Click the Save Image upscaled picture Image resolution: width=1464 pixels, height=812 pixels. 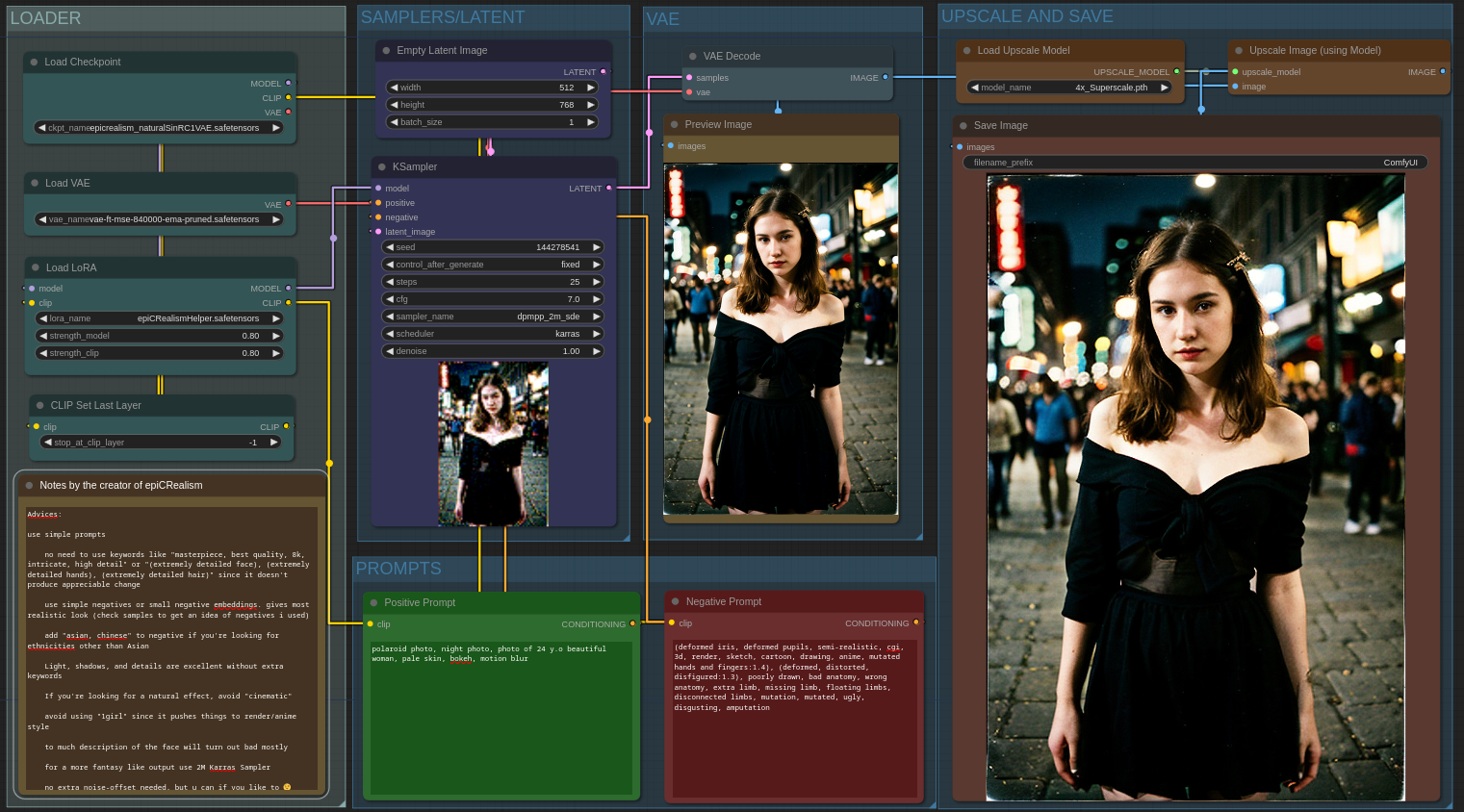[x=1195, y=488]
